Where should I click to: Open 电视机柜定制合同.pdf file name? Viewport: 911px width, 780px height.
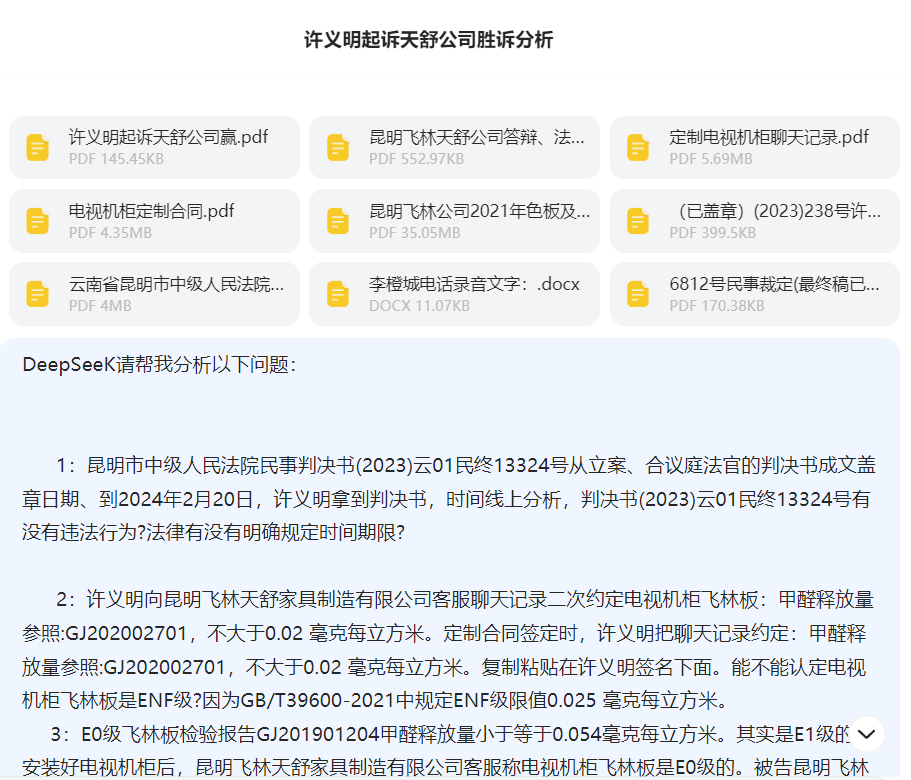point(151,211)
